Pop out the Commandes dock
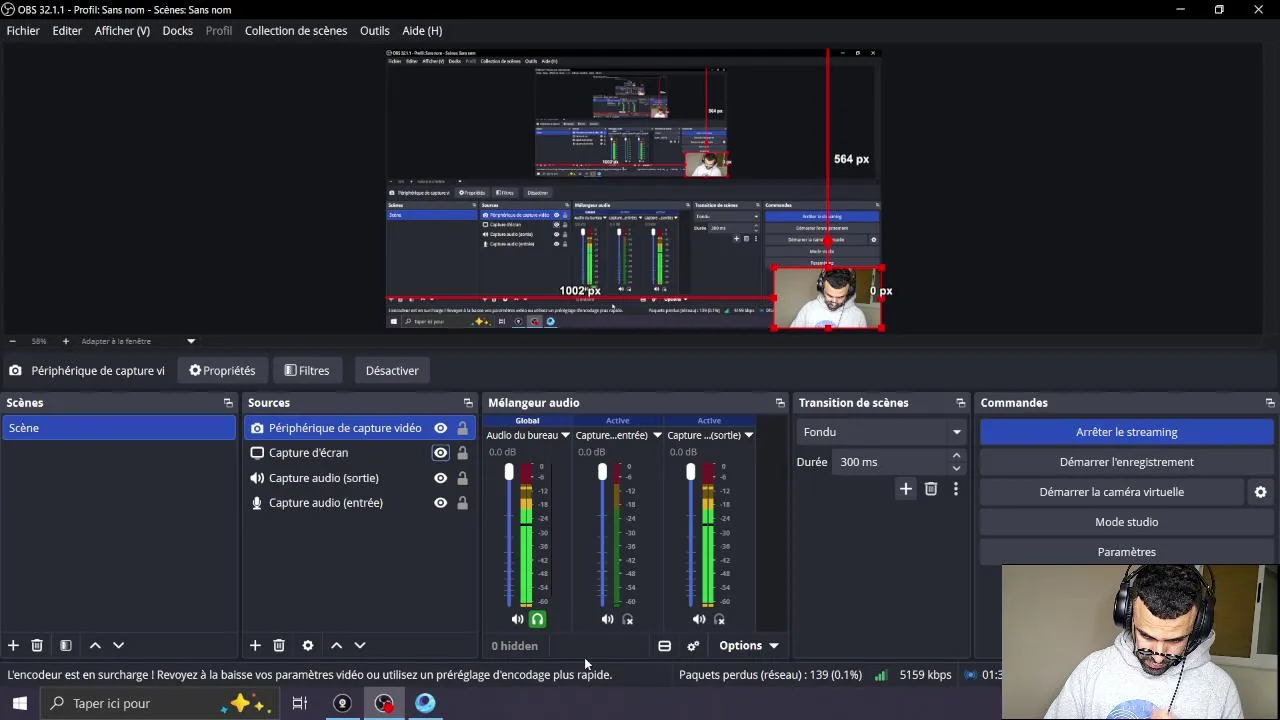This screenshot has width=1280, height=720. coord(1270,403)
